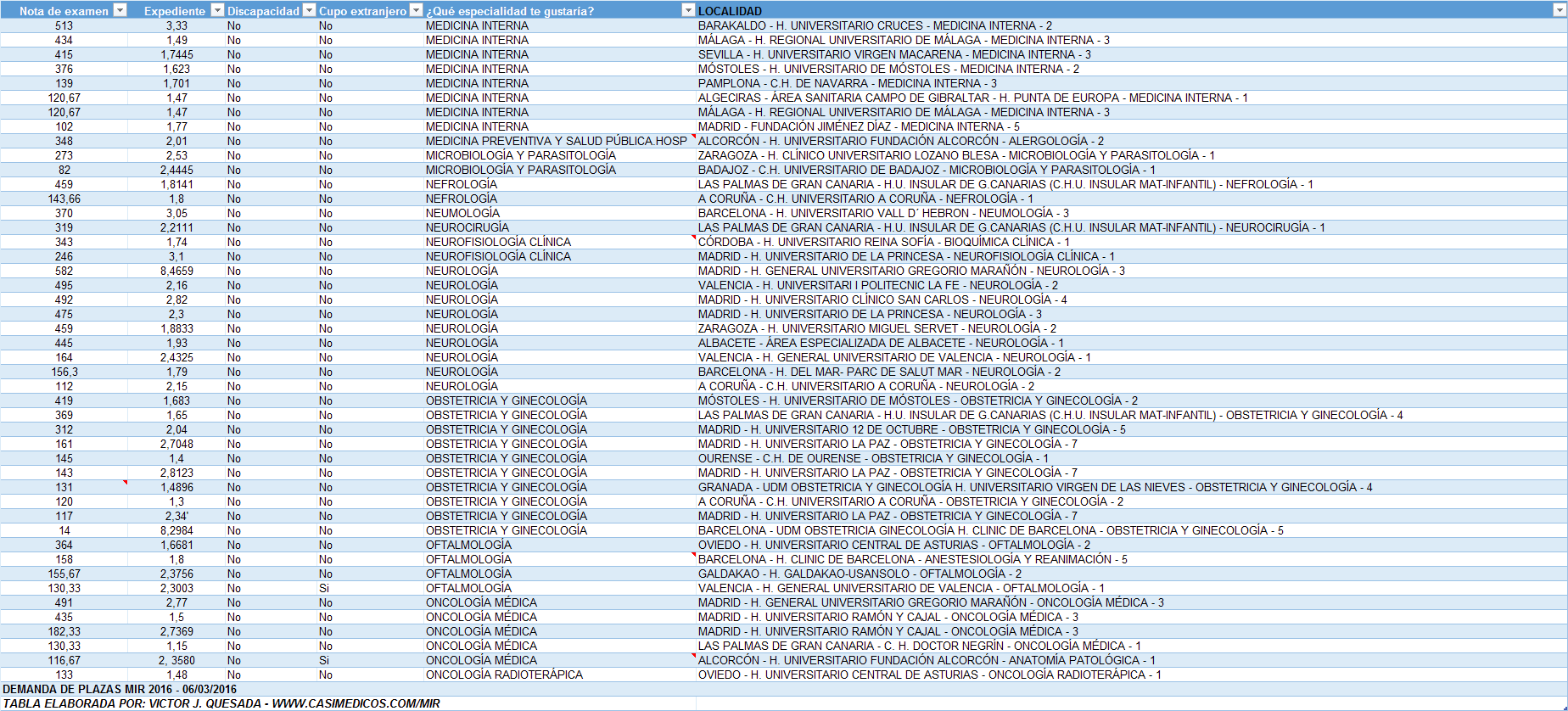Select the expediente value 1,7445

click(176, 54)
